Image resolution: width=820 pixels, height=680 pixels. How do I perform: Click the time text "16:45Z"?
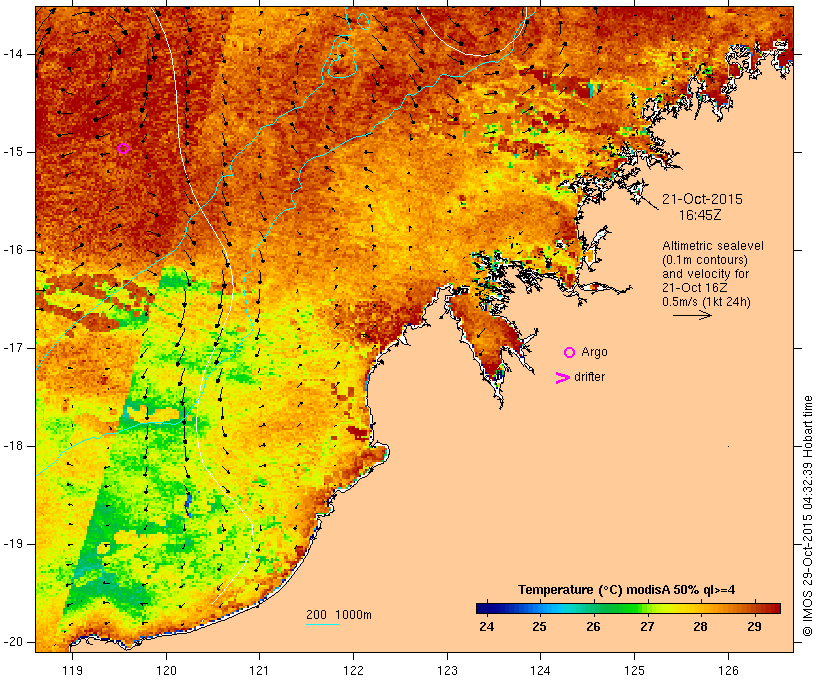click(700, 216)
